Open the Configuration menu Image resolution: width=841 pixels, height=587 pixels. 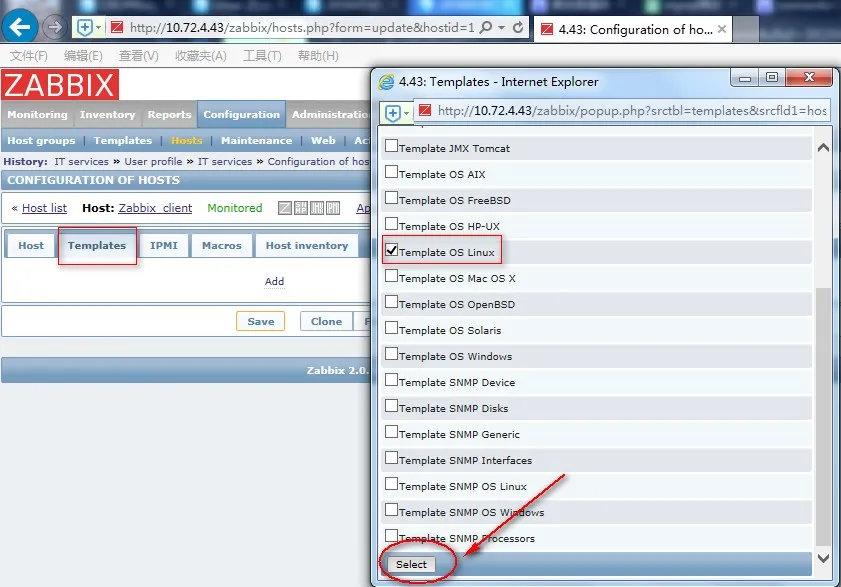241,114
